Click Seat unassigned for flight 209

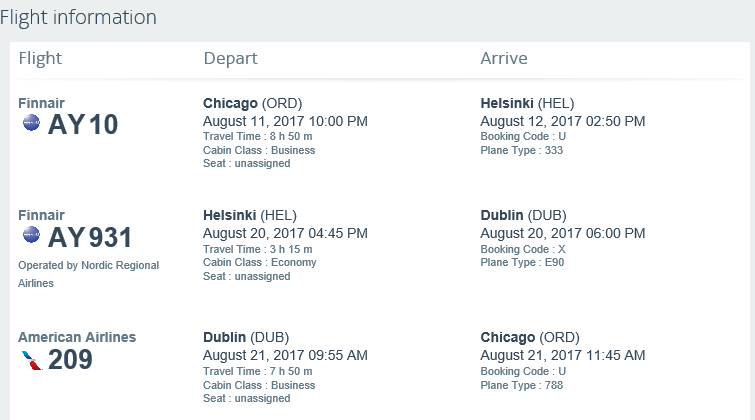click(x=247, y=398)
